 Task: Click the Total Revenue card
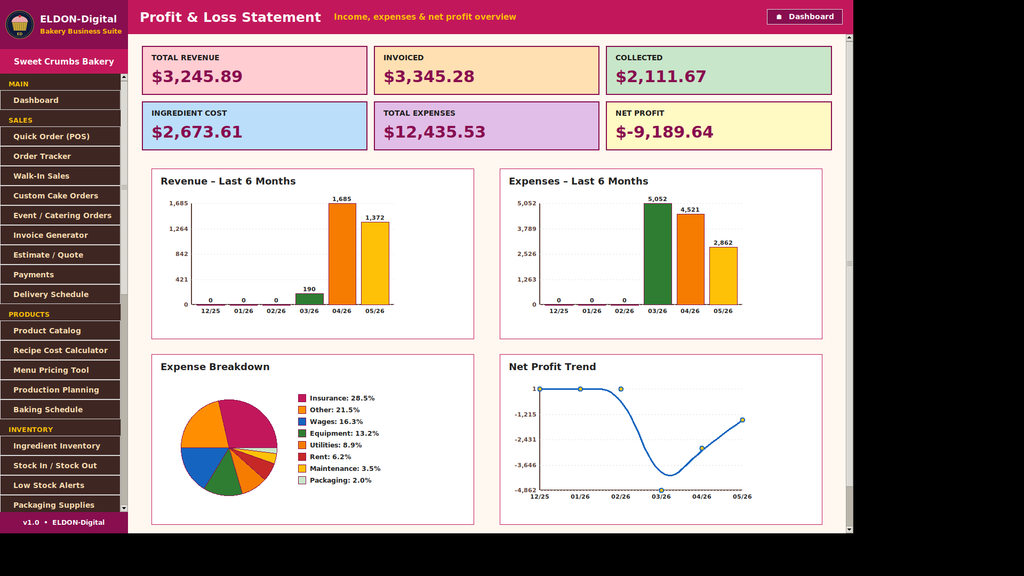[255, 71]
